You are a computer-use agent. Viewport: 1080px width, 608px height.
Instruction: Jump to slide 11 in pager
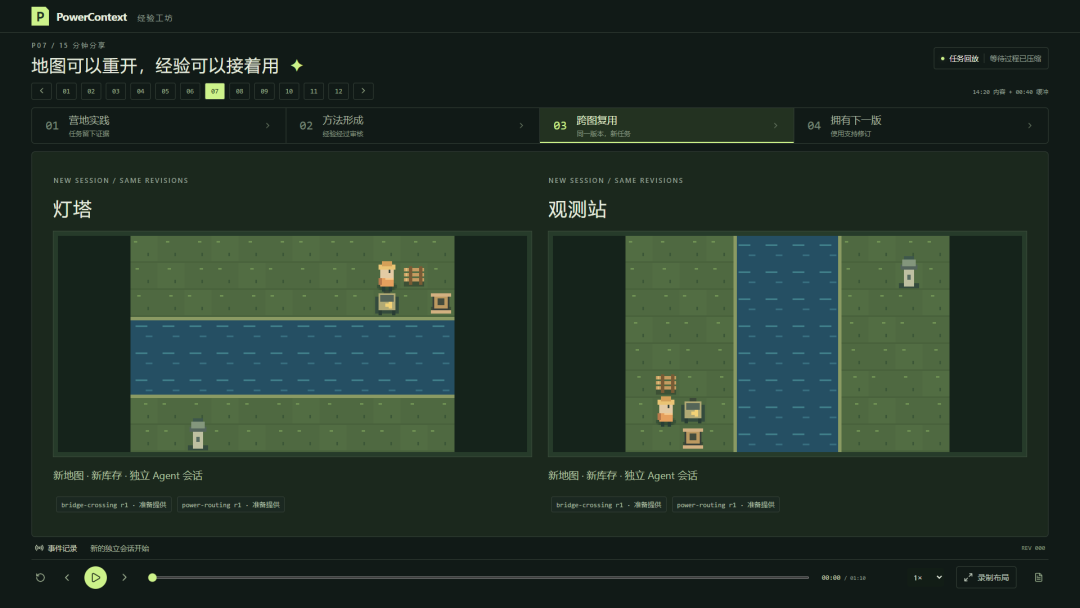point(314,91)
